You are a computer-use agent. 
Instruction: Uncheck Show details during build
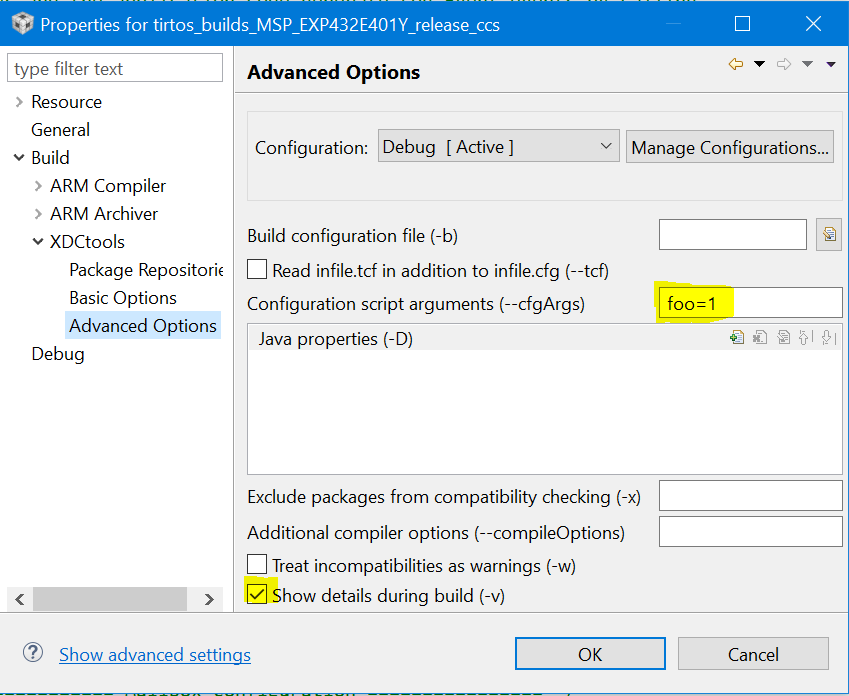tap(258, 595)
